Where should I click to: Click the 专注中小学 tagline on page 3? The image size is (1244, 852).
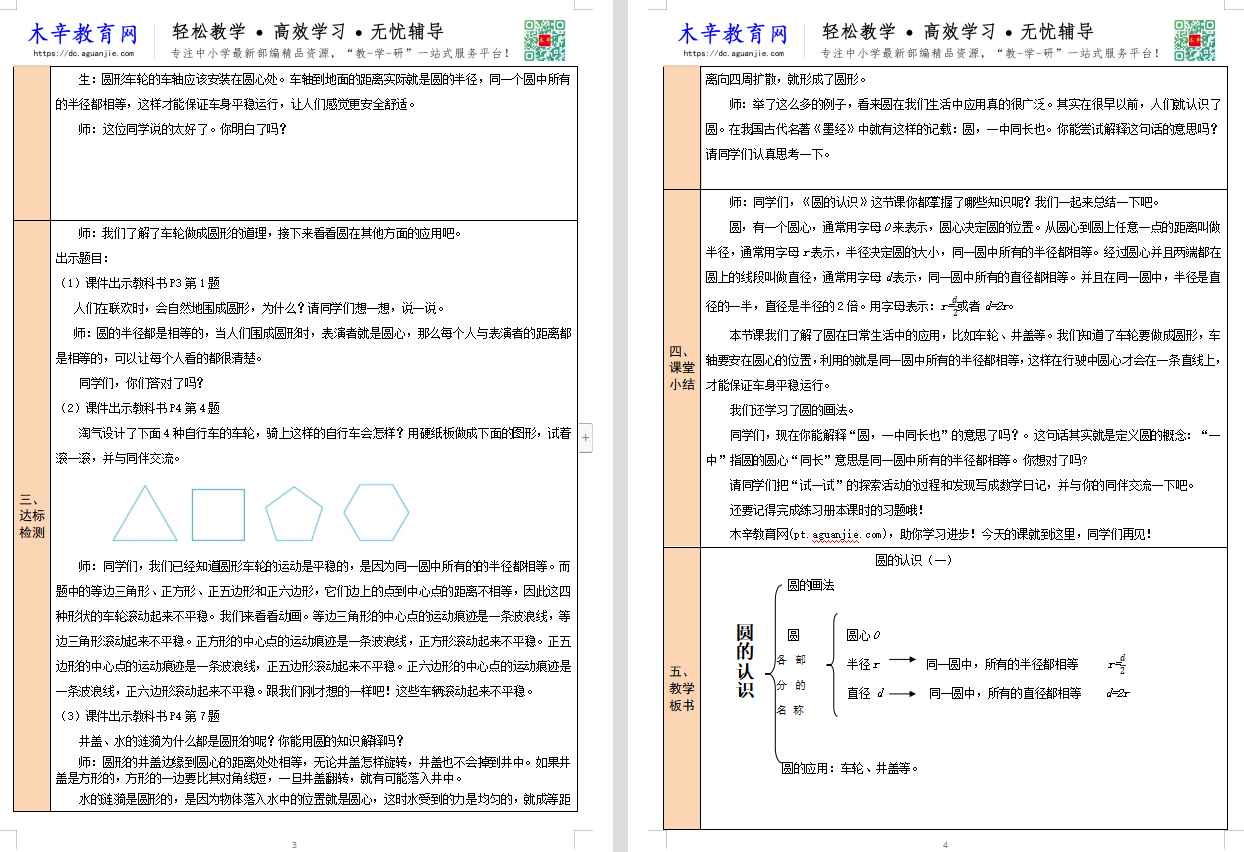point(341,53)
